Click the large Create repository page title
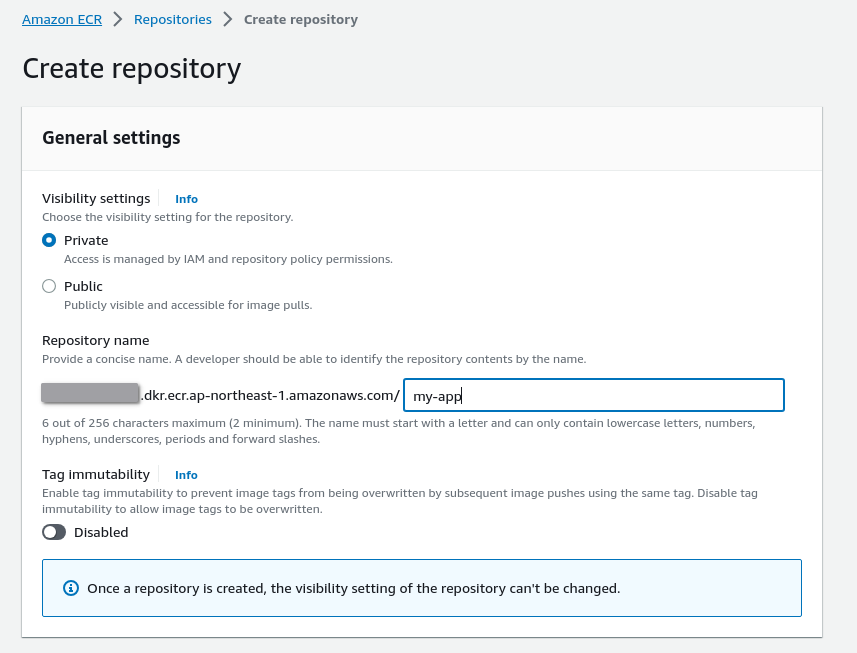 click(x=132, y=68)
